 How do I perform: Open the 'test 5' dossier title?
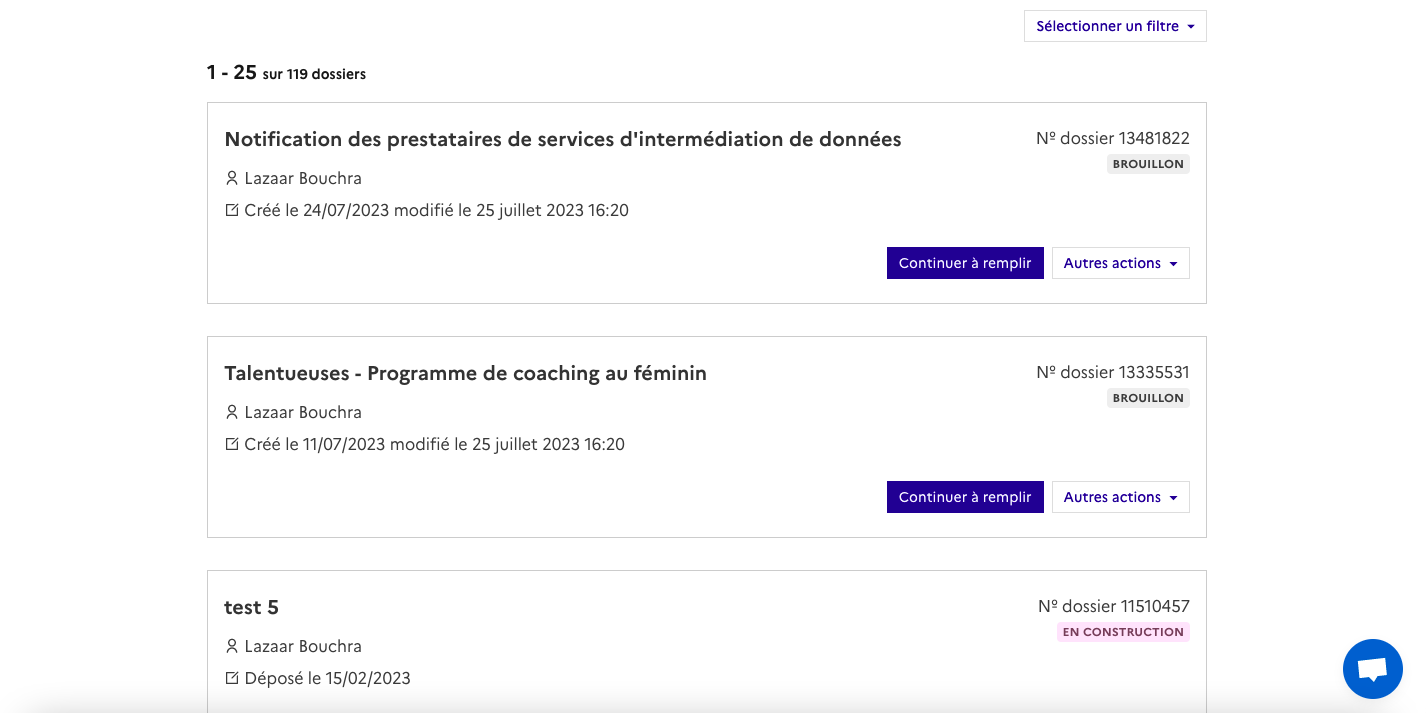pyautogui.click(x=251, y=607)
